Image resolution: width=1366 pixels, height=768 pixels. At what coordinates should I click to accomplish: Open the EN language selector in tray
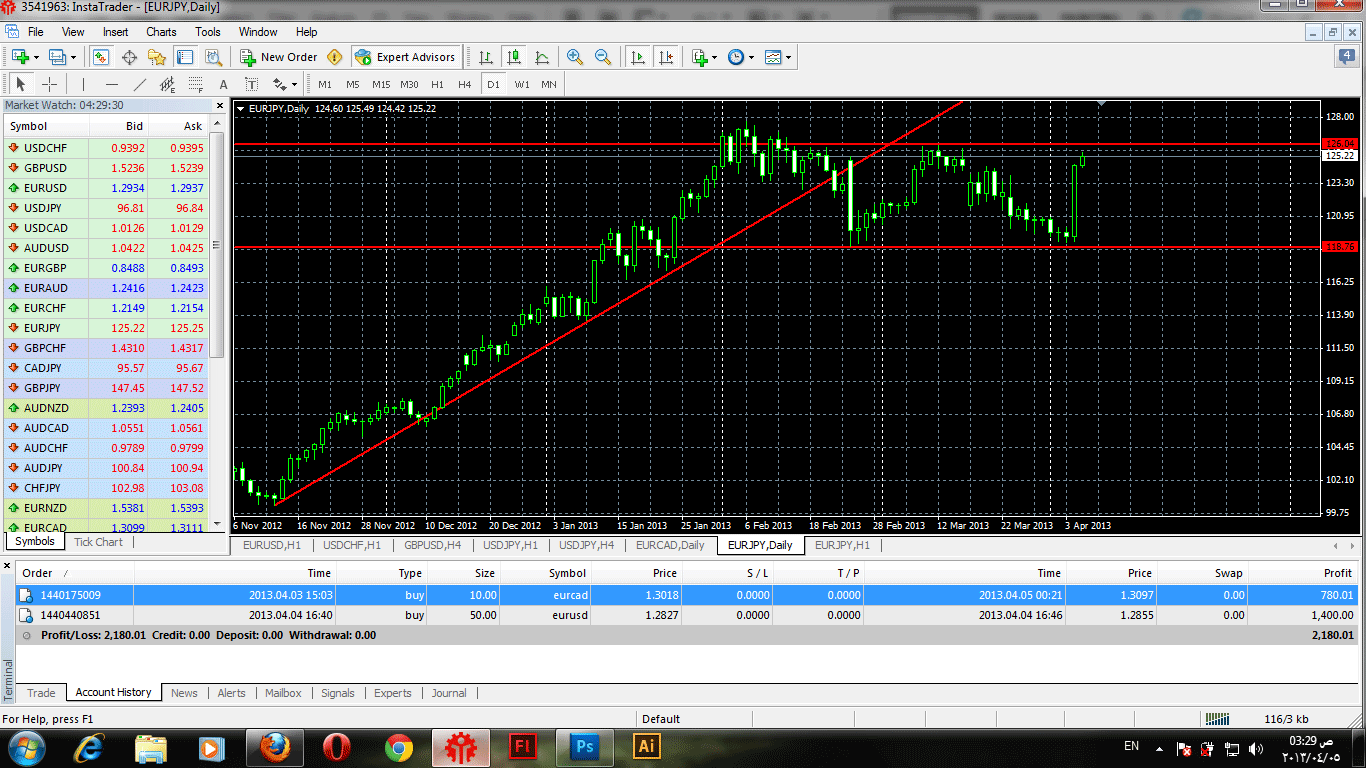coord(1131,746)
